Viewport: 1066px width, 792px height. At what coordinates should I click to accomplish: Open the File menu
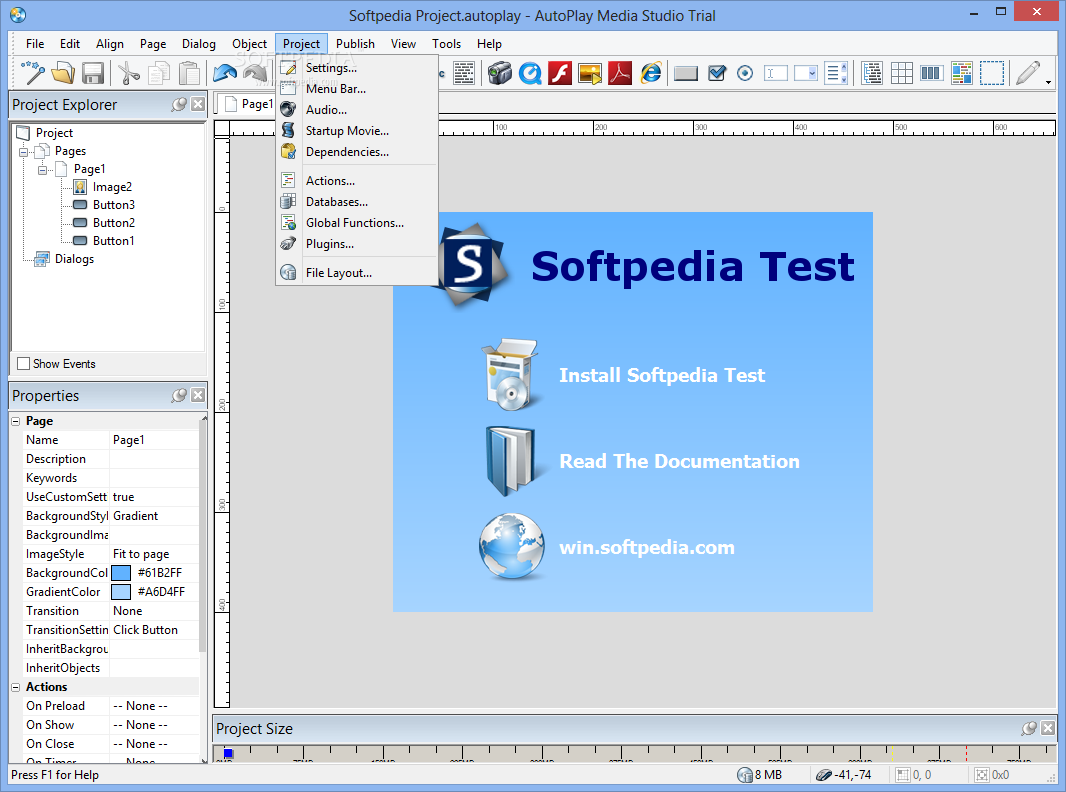coord(35,44)
